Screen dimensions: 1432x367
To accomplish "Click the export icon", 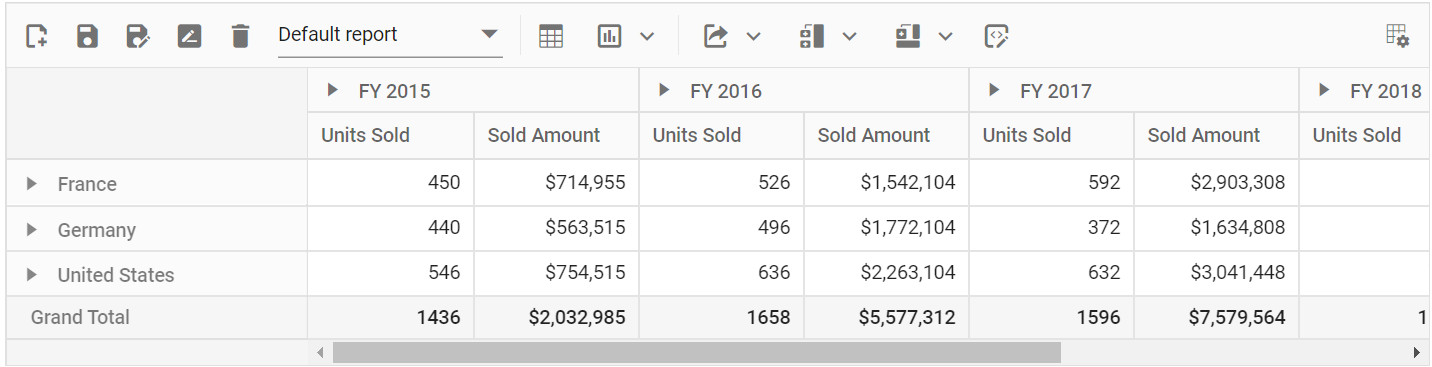I will (x=716, y=36).
